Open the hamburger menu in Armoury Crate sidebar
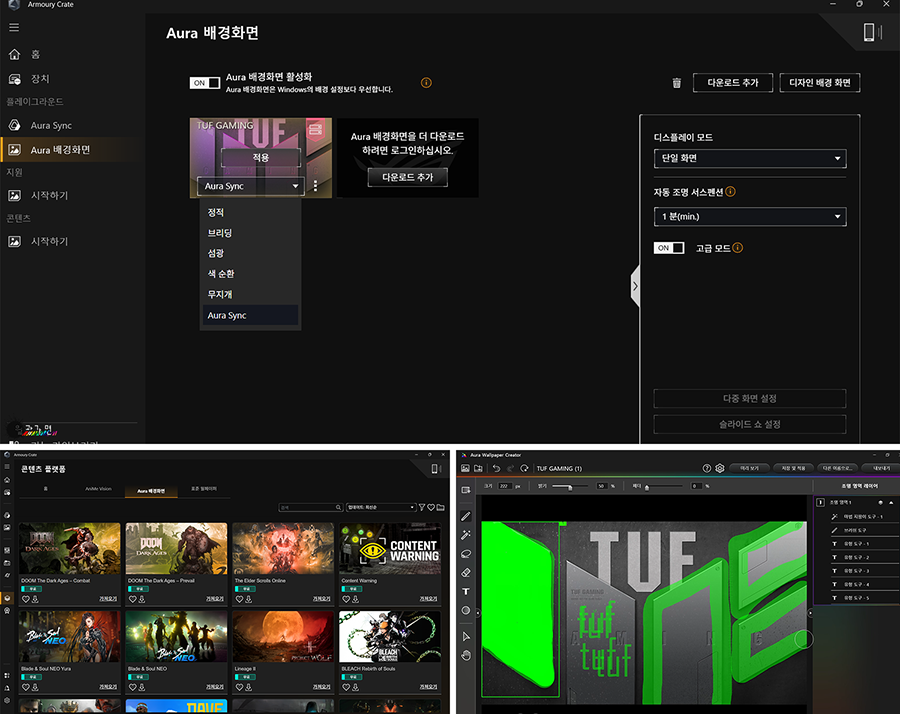900x714 pixels. [14, 27]
